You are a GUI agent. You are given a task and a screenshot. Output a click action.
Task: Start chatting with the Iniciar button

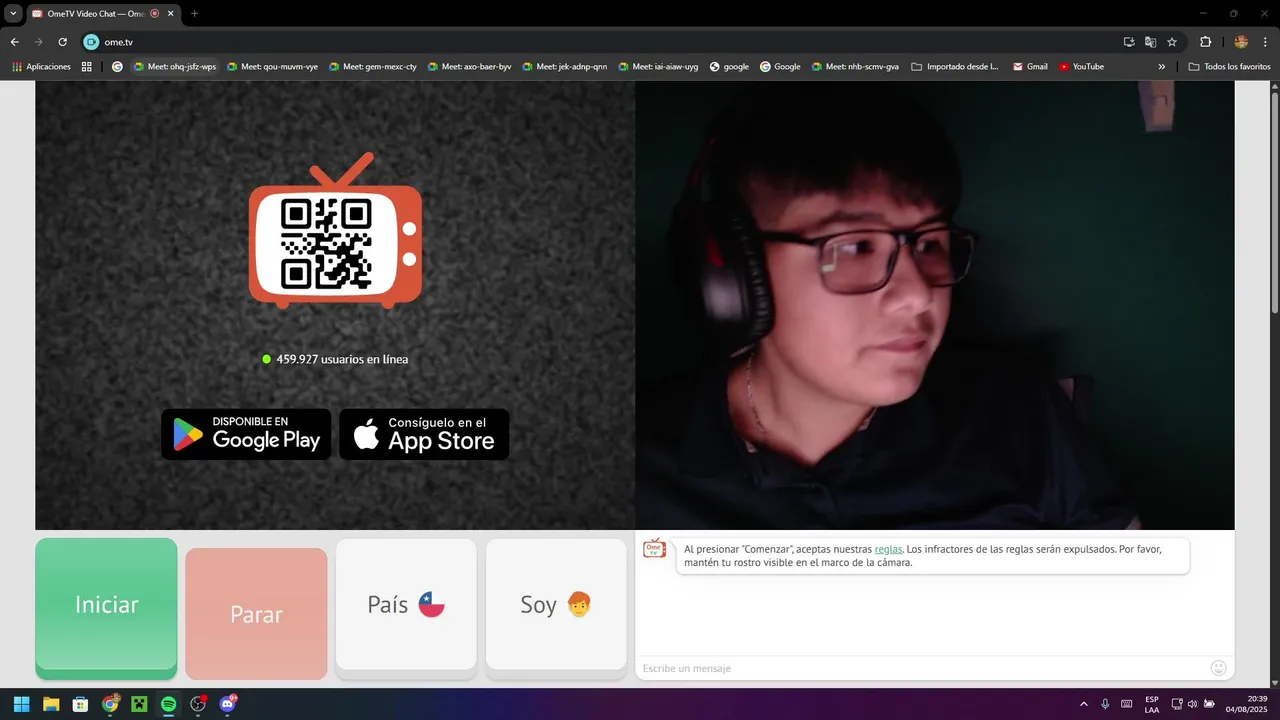[106, 608]
